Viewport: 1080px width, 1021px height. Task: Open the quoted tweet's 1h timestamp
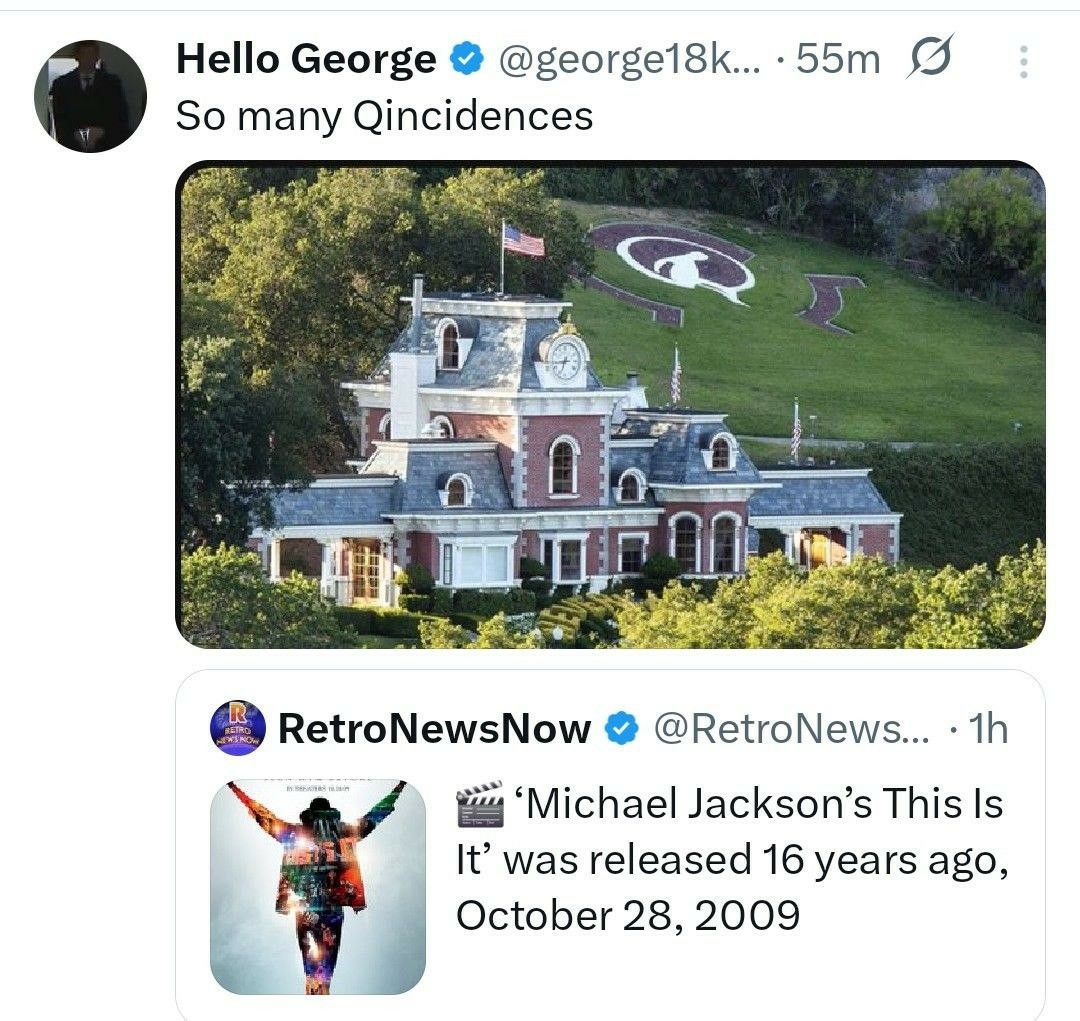tap(987, 729)
